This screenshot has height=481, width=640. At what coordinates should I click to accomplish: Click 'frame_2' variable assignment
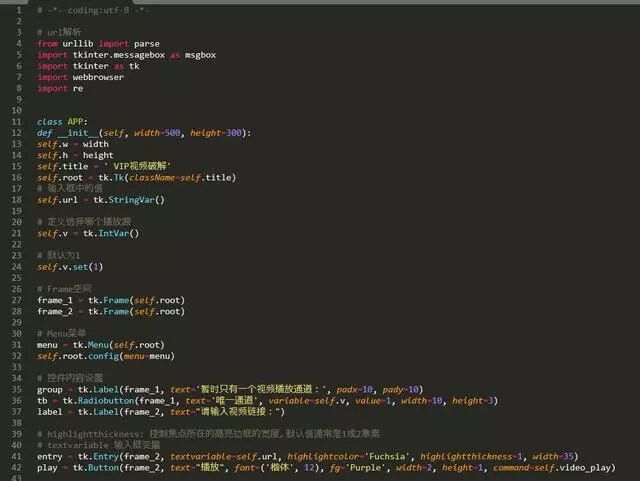55,311
